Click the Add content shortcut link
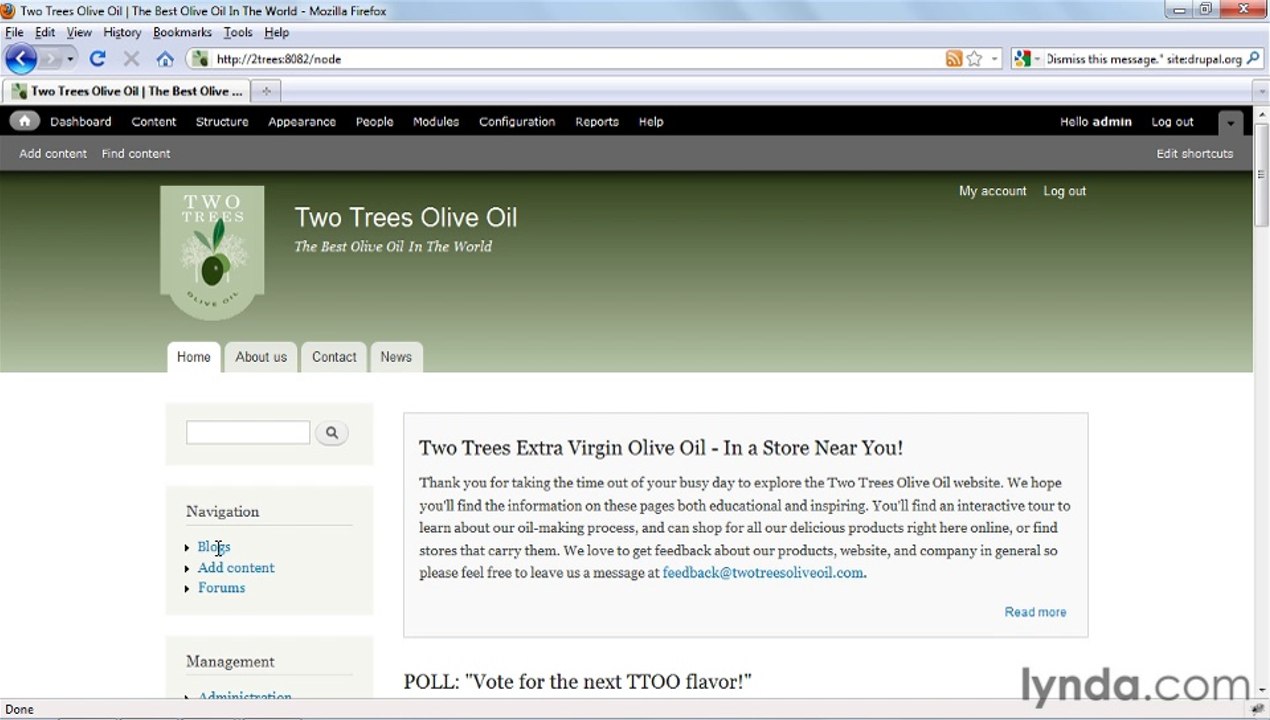1270x720 pixels. click(53, 153)
